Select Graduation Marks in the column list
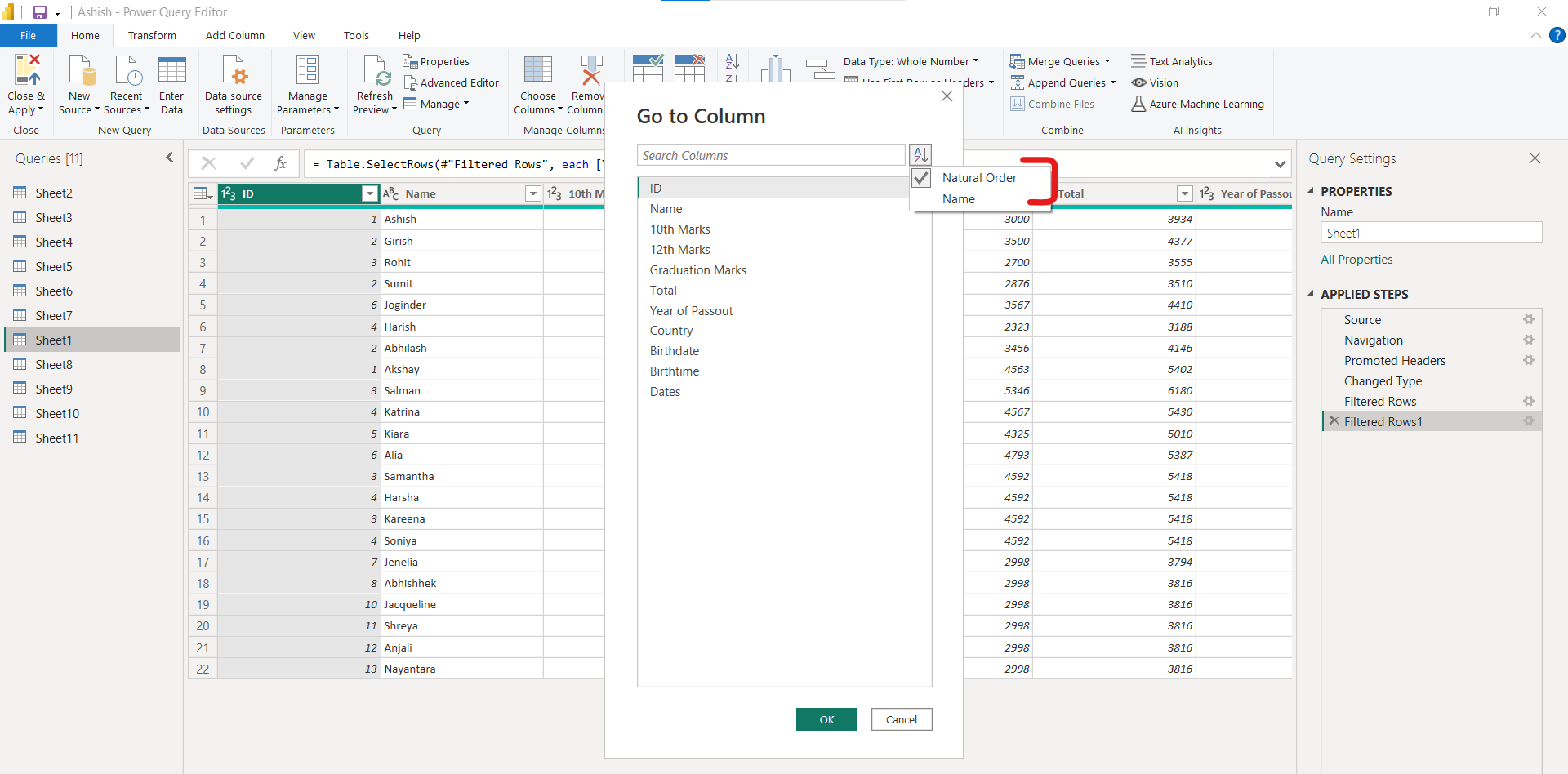The height and width of the screenshot is (774, 1568). pyautogui.click(x=698, y=270)
